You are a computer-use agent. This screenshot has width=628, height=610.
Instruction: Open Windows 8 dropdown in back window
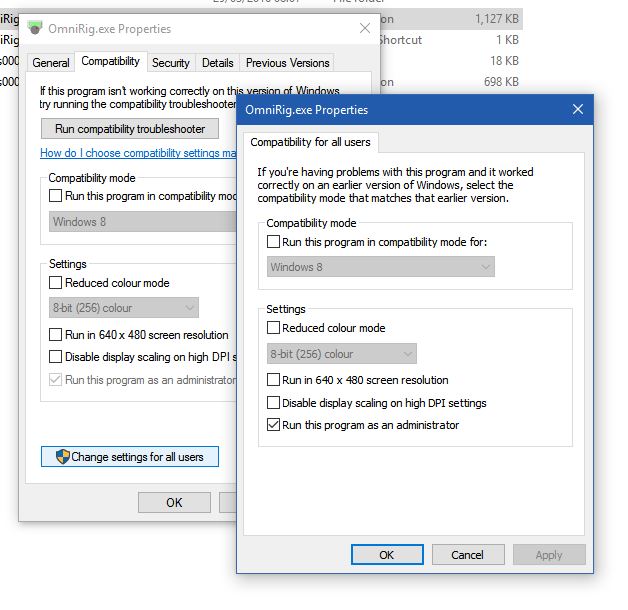(x=143, y=221)
